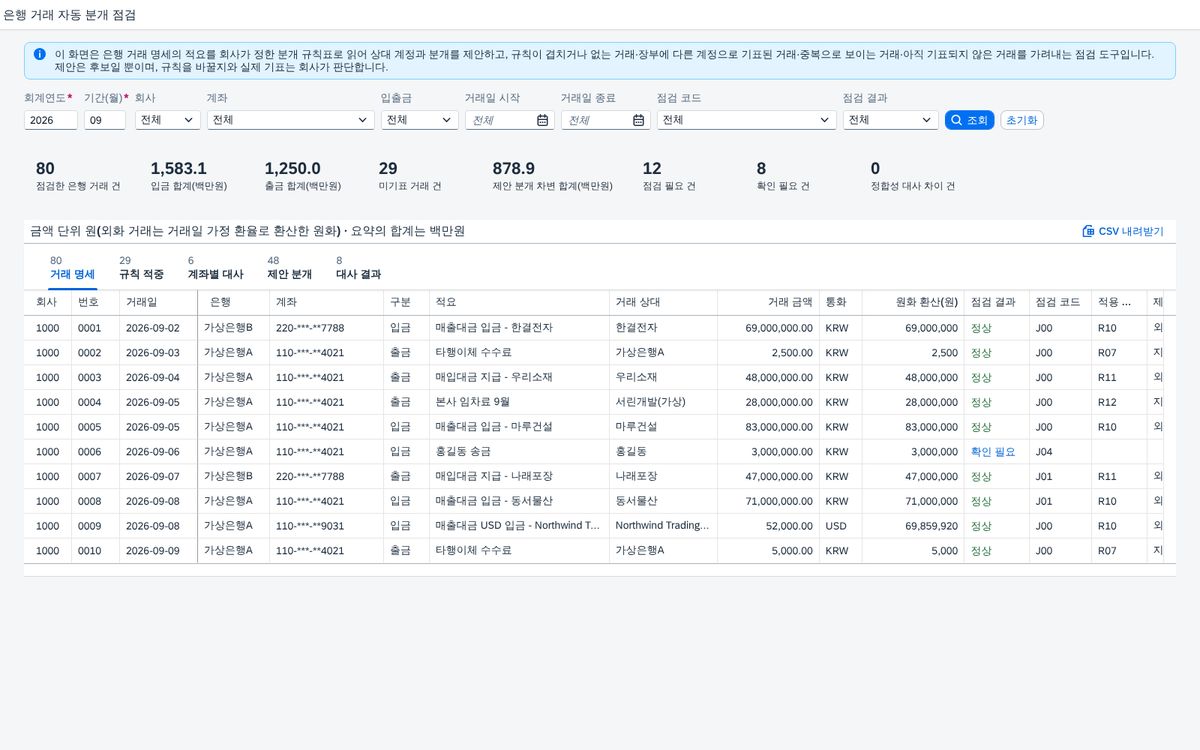This screenshot has height=750, width=1200.
Task: Open the 회사 dropdown
Action: (x=167, y=120)
